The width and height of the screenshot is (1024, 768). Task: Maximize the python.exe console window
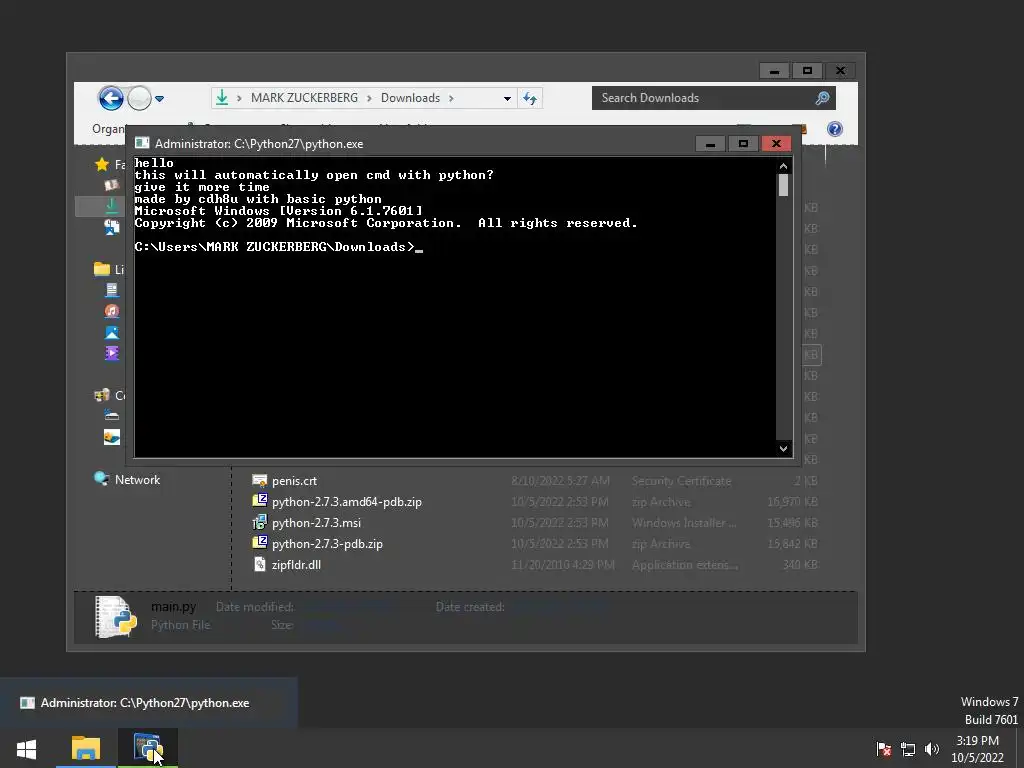(x=743, y=144)
